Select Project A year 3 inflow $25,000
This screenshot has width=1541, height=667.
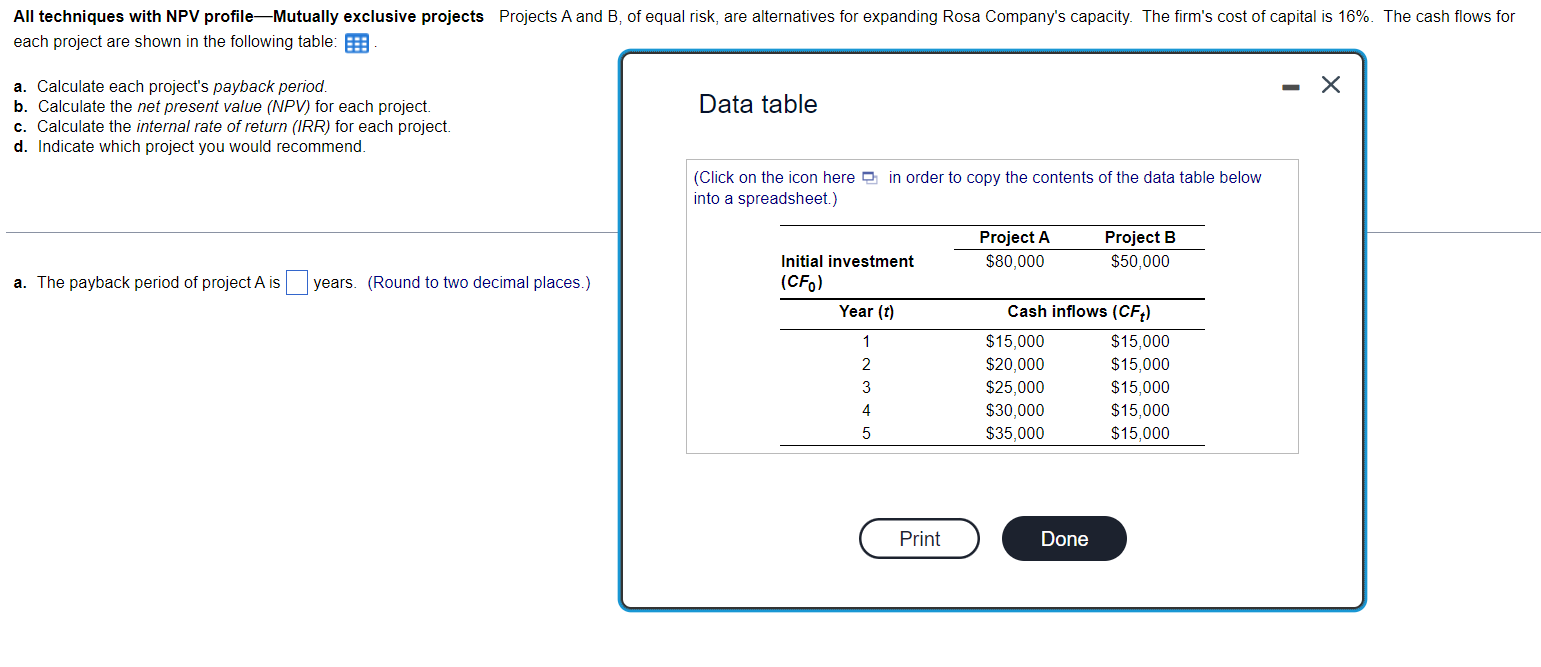click(x=1014, y=387)
